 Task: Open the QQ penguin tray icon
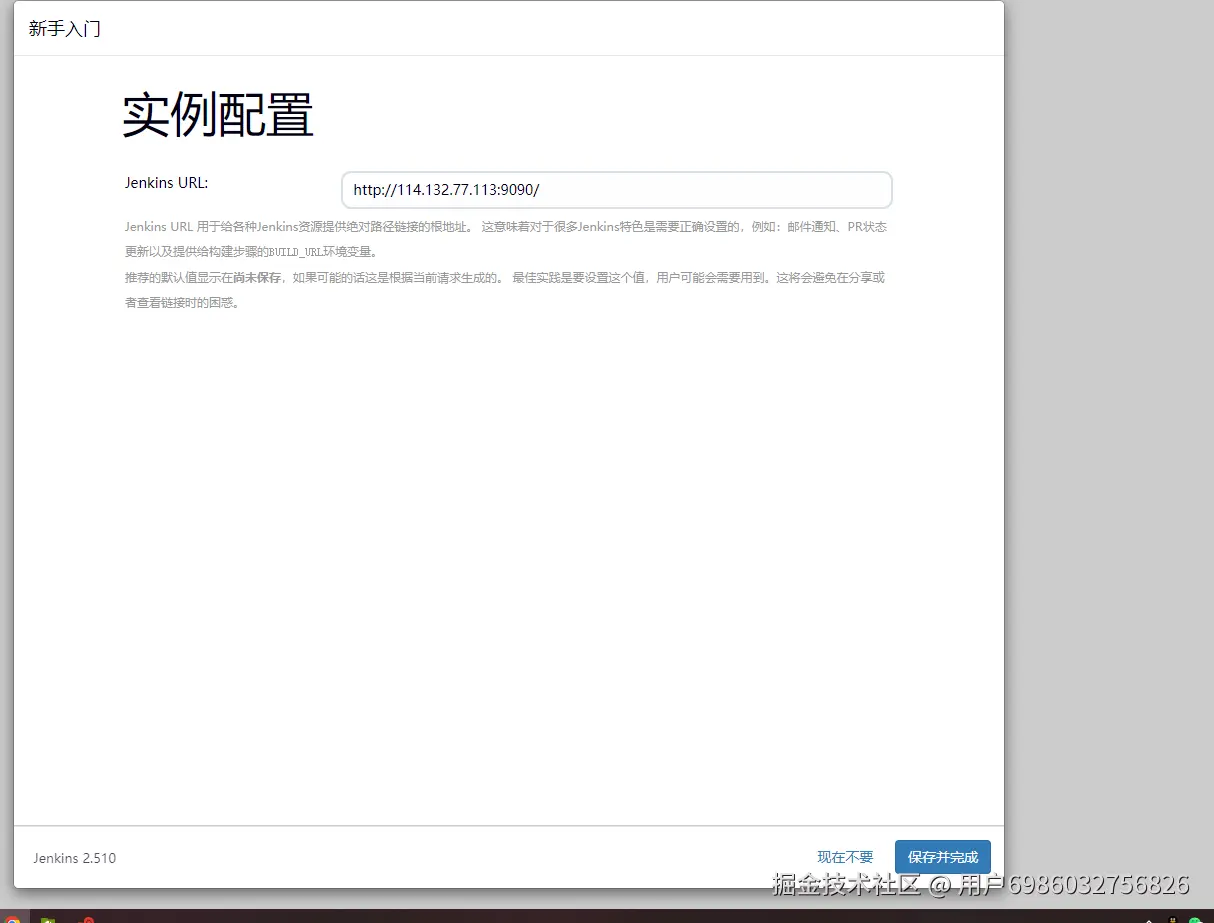1172,918
